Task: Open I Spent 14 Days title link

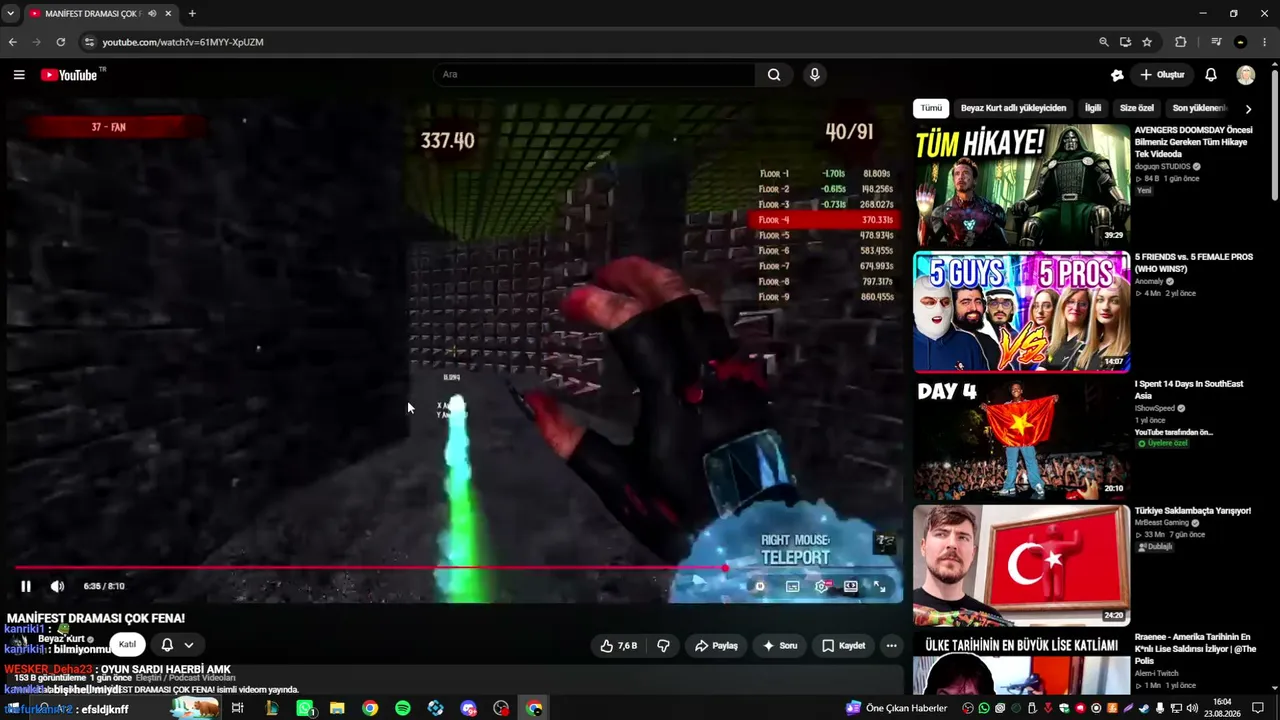Action: pyautogui.click(x=1189, y=390)
